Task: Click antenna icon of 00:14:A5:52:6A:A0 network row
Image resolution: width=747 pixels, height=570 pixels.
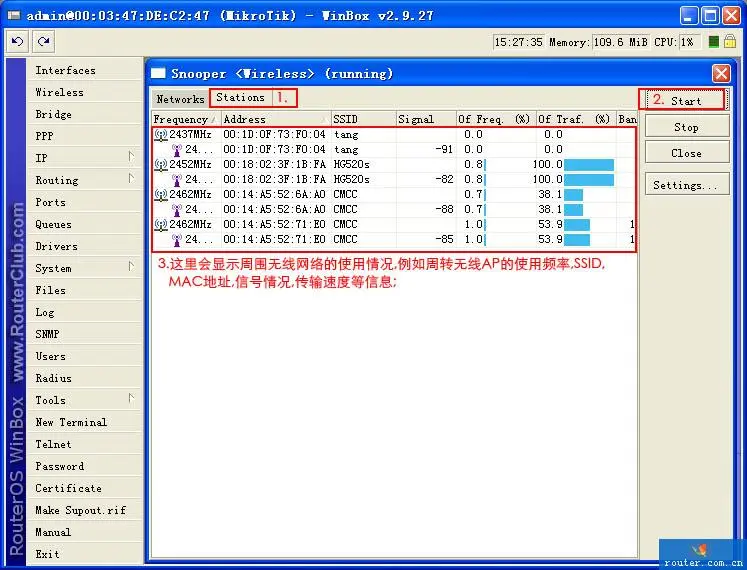Action: point(161,195)
